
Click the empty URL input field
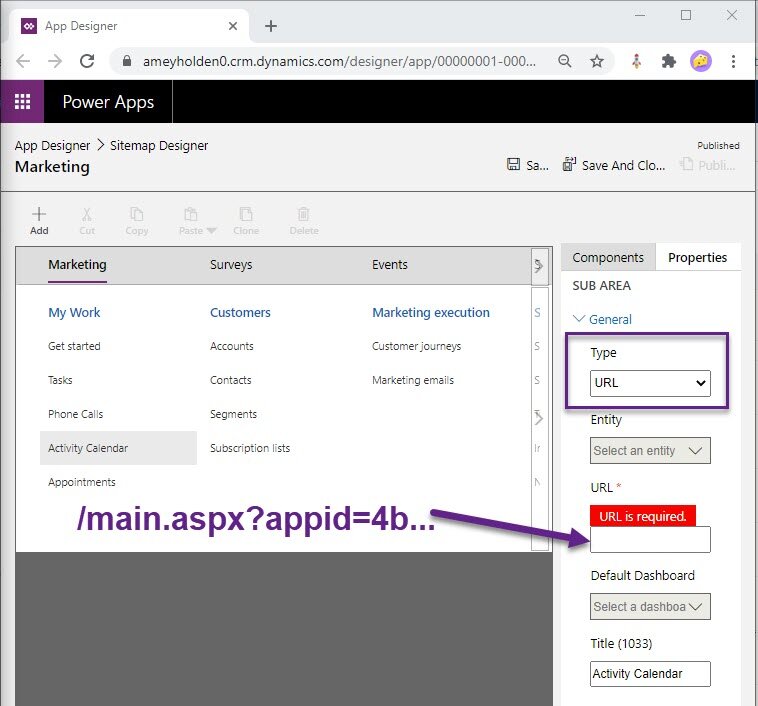coord(650,539)
